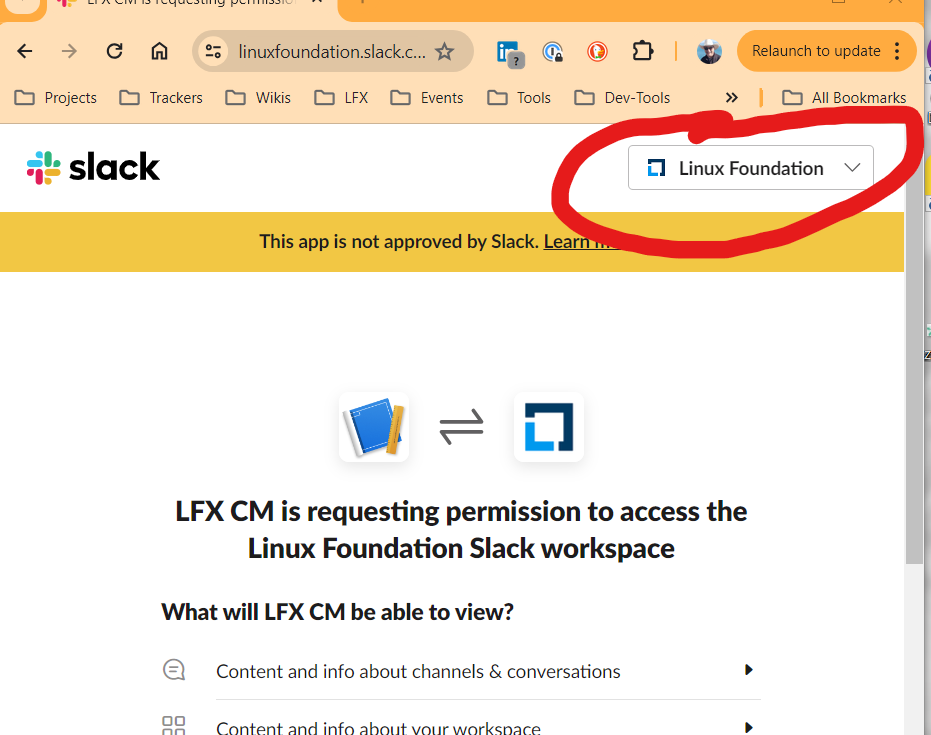Open the Trackers bookmarks folder
The width and height of the screenshot is (931, 735).
click(x=161, y=97)
